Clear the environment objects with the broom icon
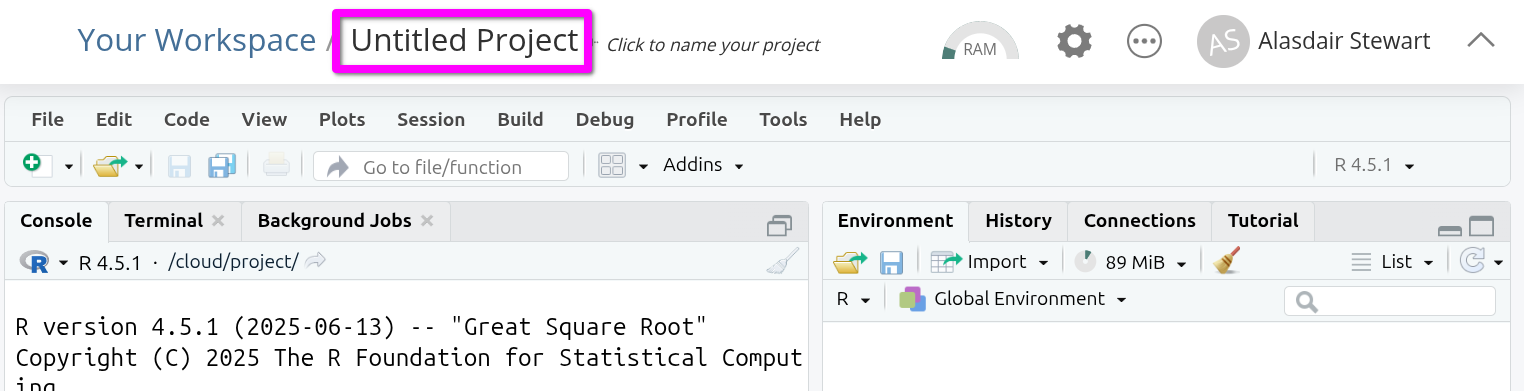Viewport: 1524px width, 391px height. click(x=1227, y=262)
